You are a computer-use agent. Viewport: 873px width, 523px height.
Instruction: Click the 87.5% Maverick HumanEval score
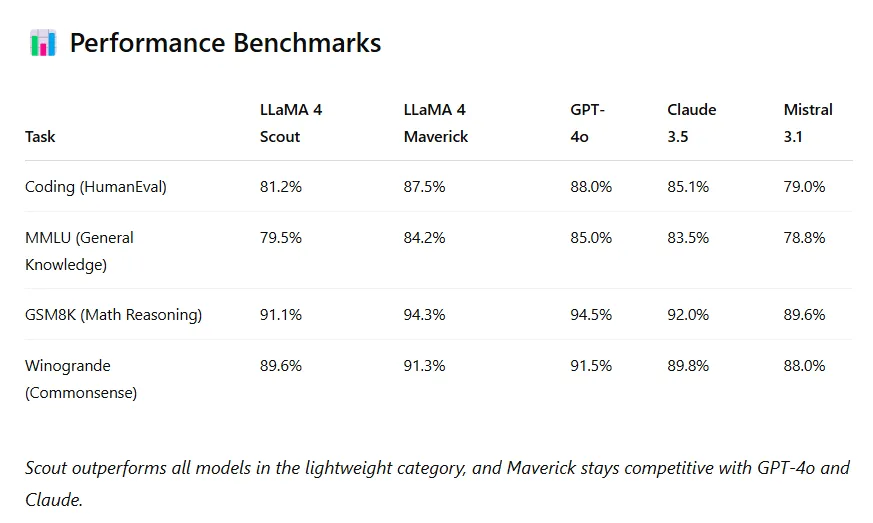[424, 187]
